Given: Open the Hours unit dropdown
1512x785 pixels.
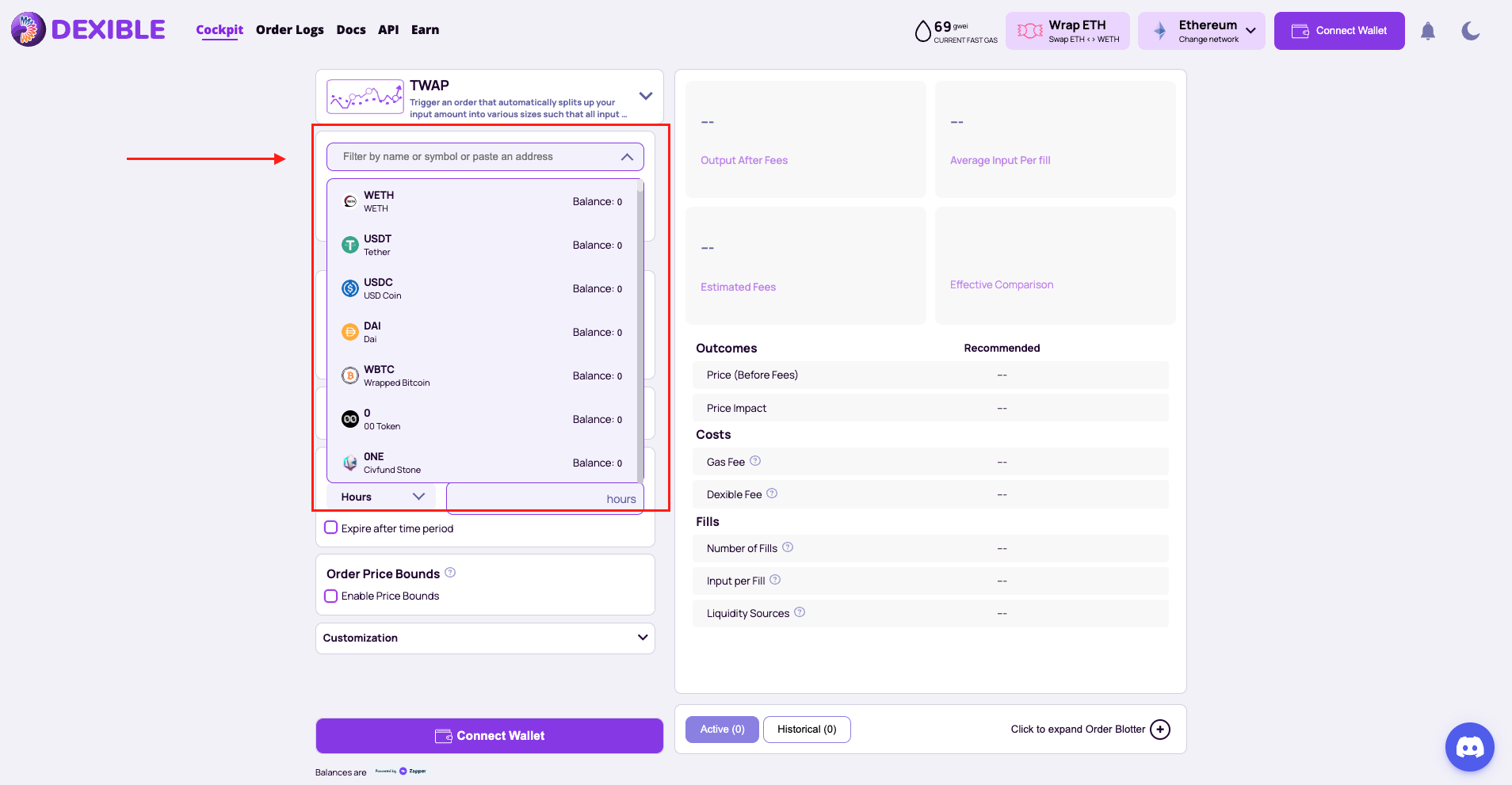Looking at the screenshot, I should coord(381,497).
